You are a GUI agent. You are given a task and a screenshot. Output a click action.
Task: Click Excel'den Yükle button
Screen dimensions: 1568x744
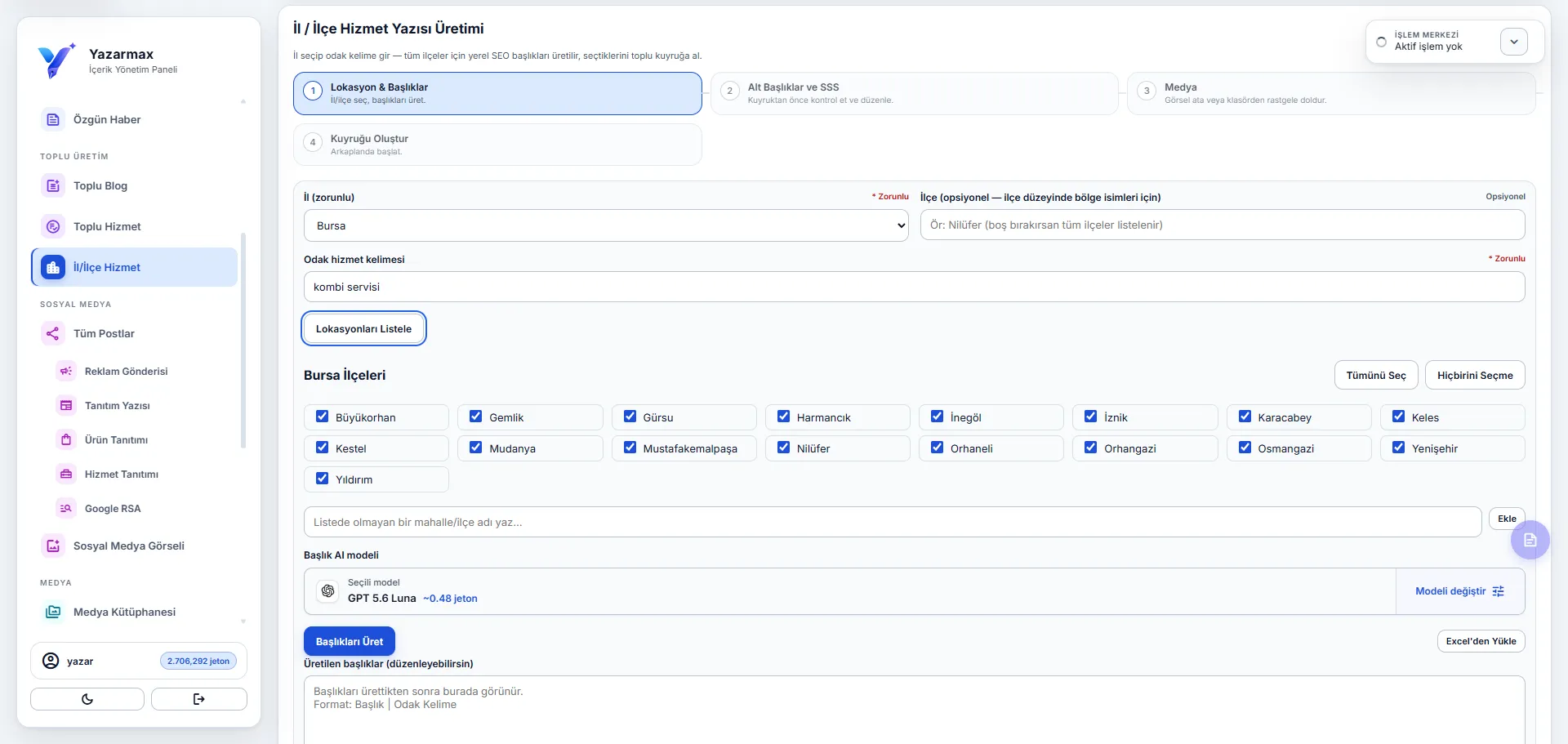(x=1481, y=641)
